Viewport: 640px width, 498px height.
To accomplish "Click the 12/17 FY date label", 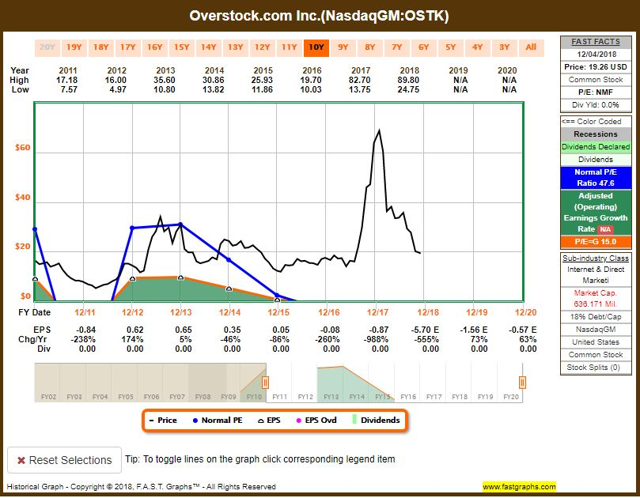I will point(378,313).
